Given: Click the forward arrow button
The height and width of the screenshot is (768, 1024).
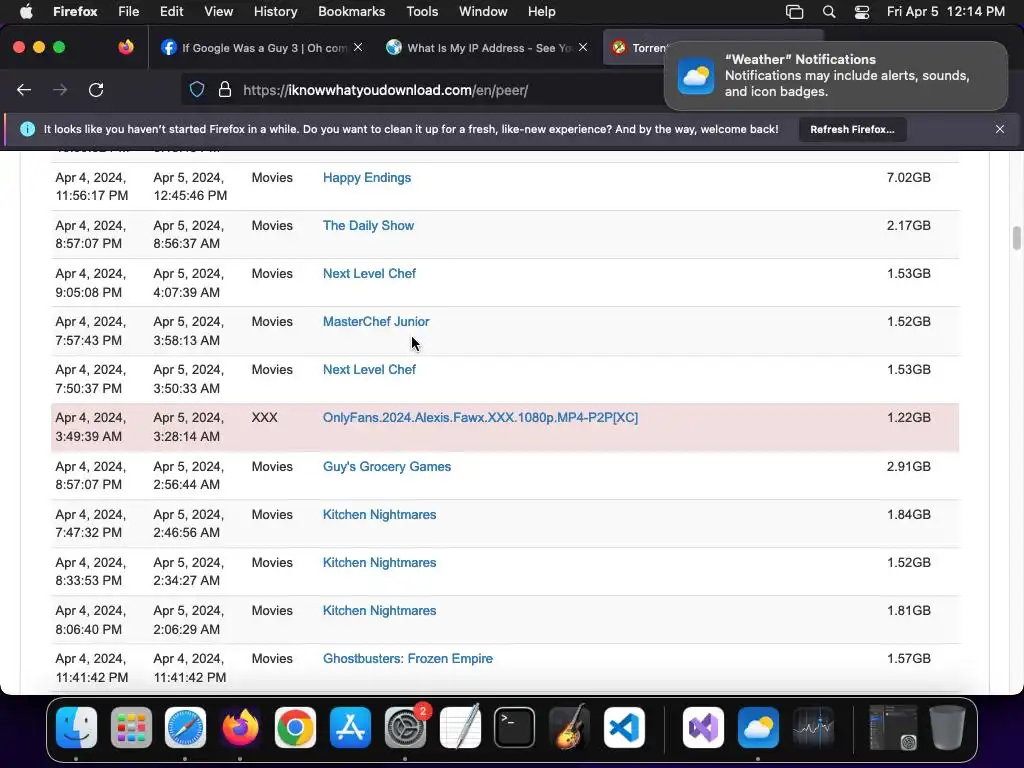Looking at the screenshot, I should [60, 89].
